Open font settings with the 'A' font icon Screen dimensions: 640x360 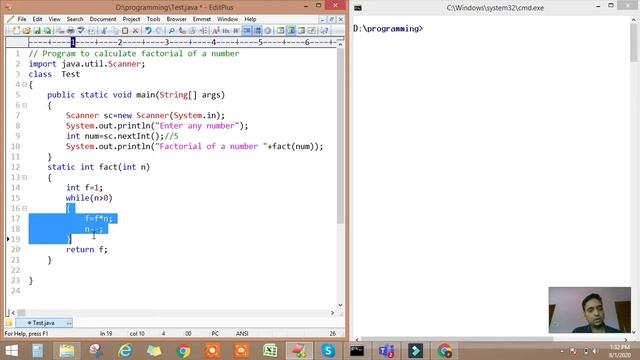(x=216, y=31)
